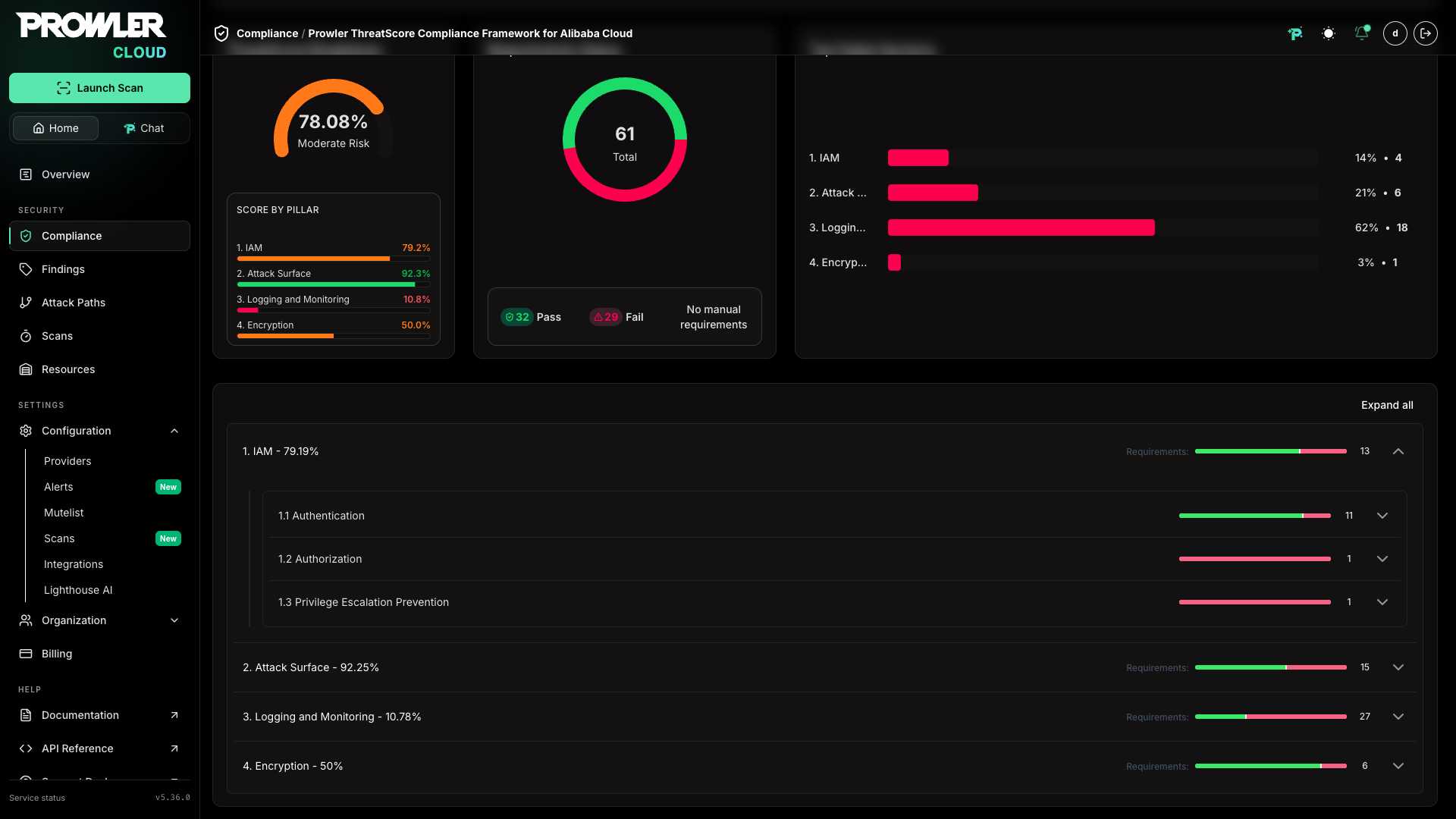
Task: Click the Fail warning badge 29
Action: coord(605,317)
